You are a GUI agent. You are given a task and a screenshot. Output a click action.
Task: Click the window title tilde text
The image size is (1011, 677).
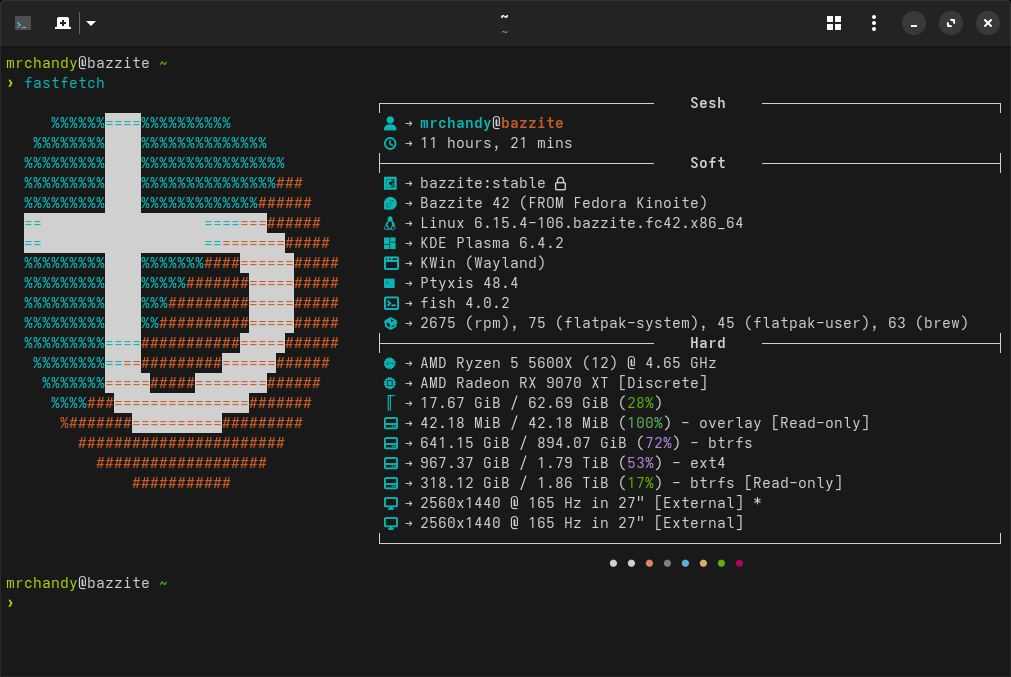coord(504,17)
